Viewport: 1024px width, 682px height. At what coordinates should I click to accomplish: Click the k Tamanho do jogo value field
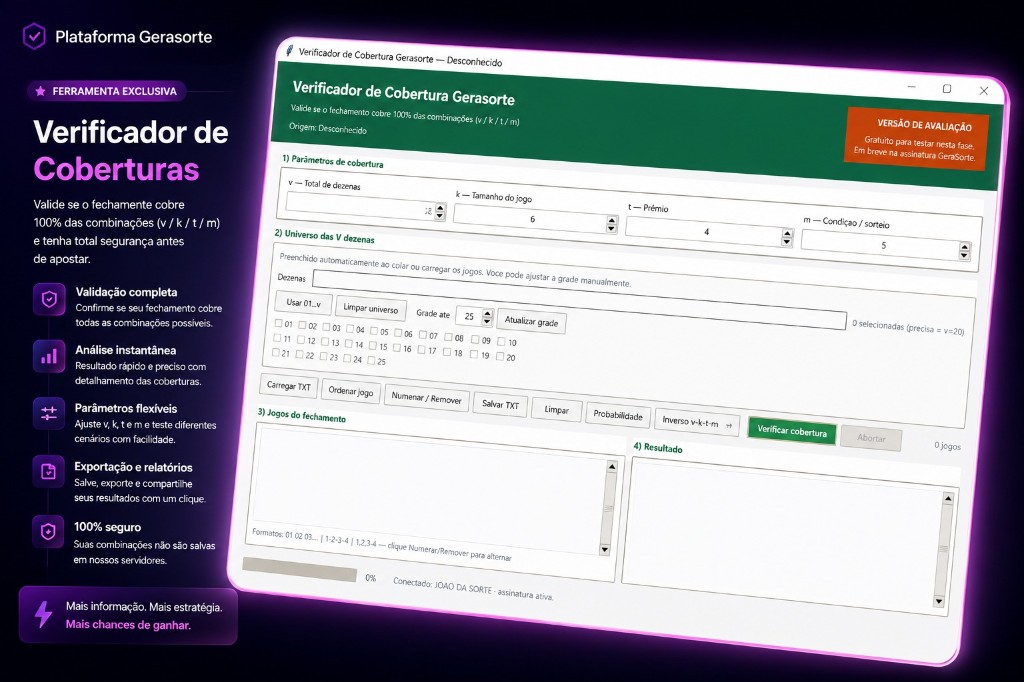pyautogui.click(x=531, y=219)
